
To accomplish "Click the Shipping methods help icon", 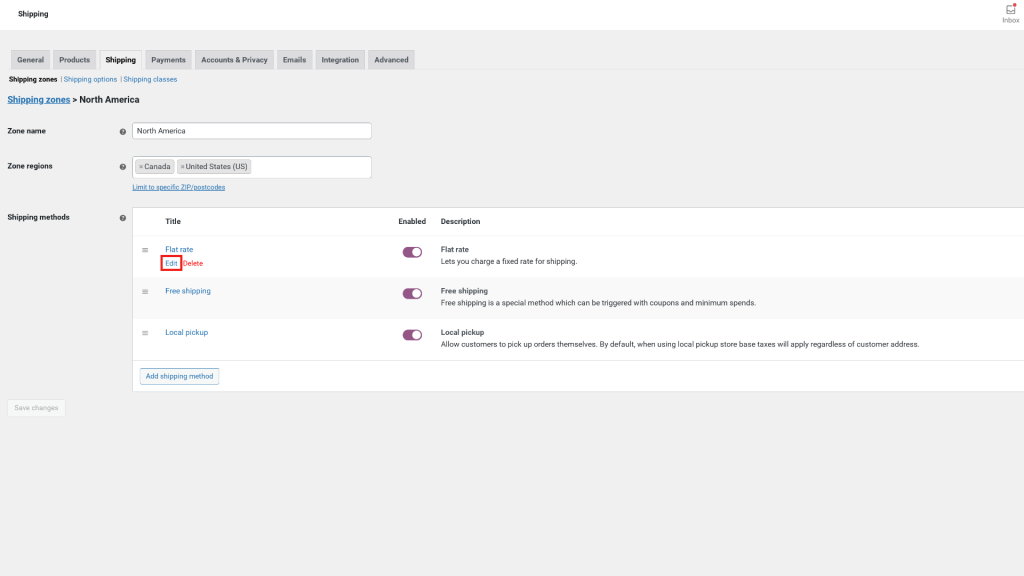I will (x=123, y=218).
